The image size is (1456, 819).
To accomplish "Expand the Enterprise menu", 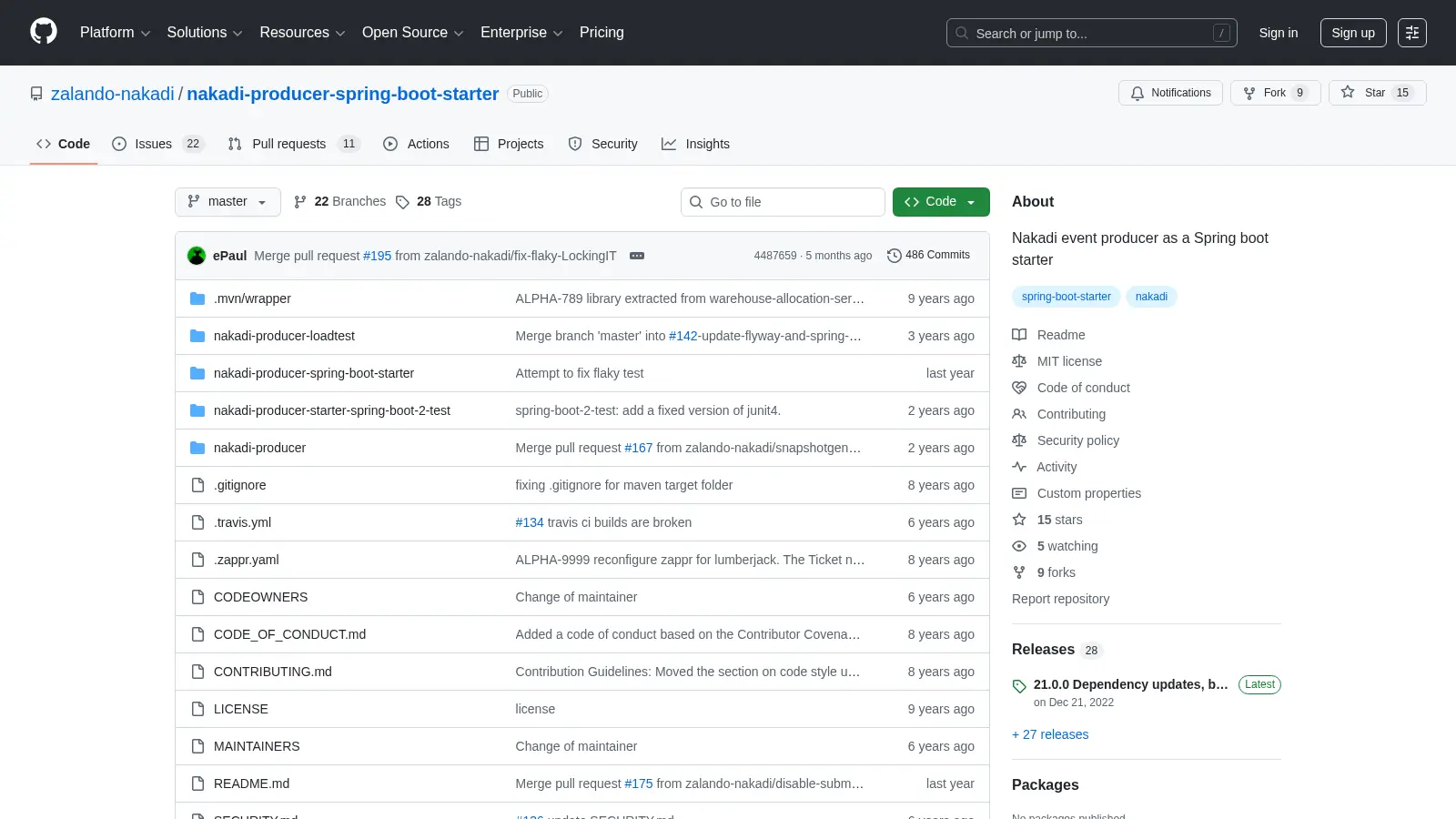I will tap(521, 33).
